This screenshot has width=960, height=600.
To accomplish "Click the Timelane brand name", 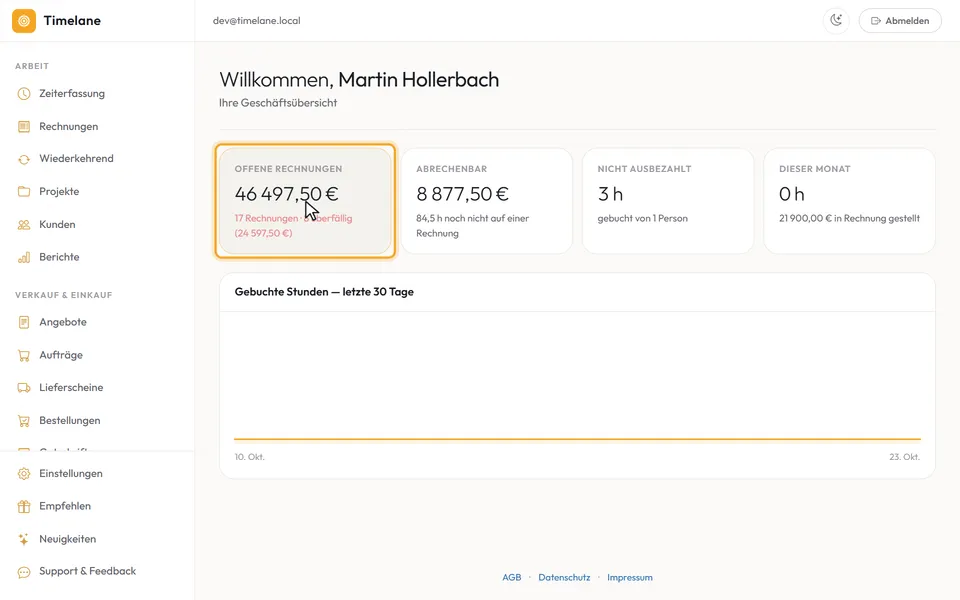I will (72, 21).
